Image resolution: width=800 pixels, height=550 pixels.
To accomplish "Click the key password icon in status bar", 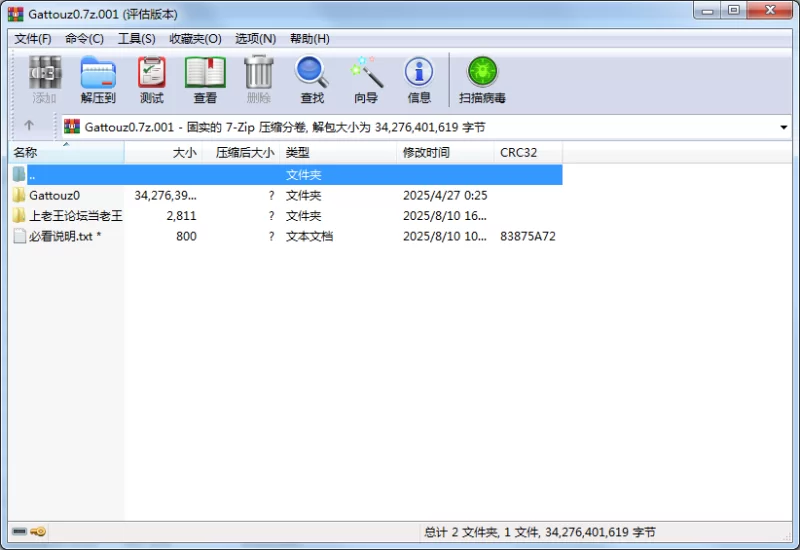I will click(38, 532).
